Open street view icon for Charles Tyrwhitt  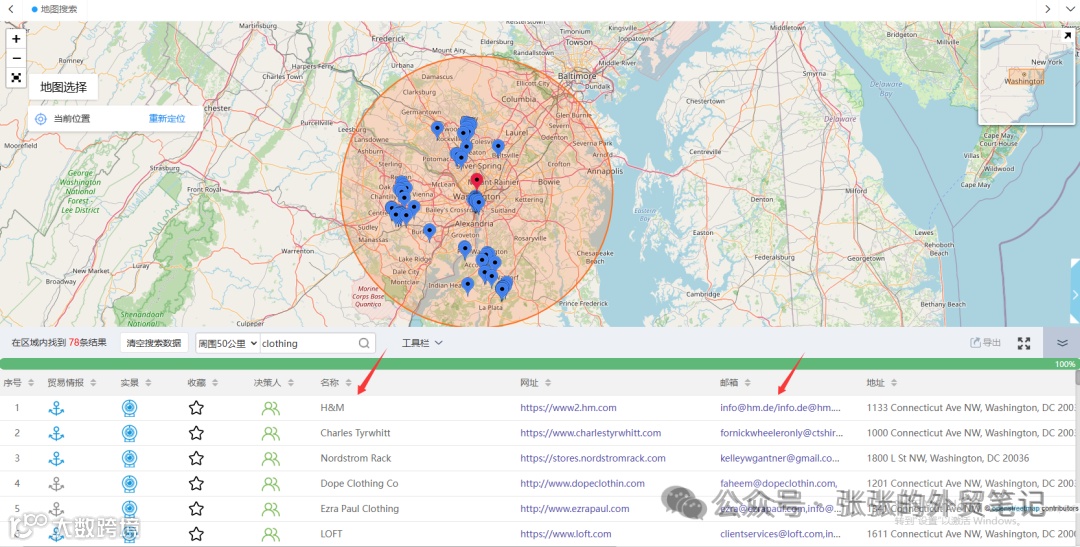point(129,433)
